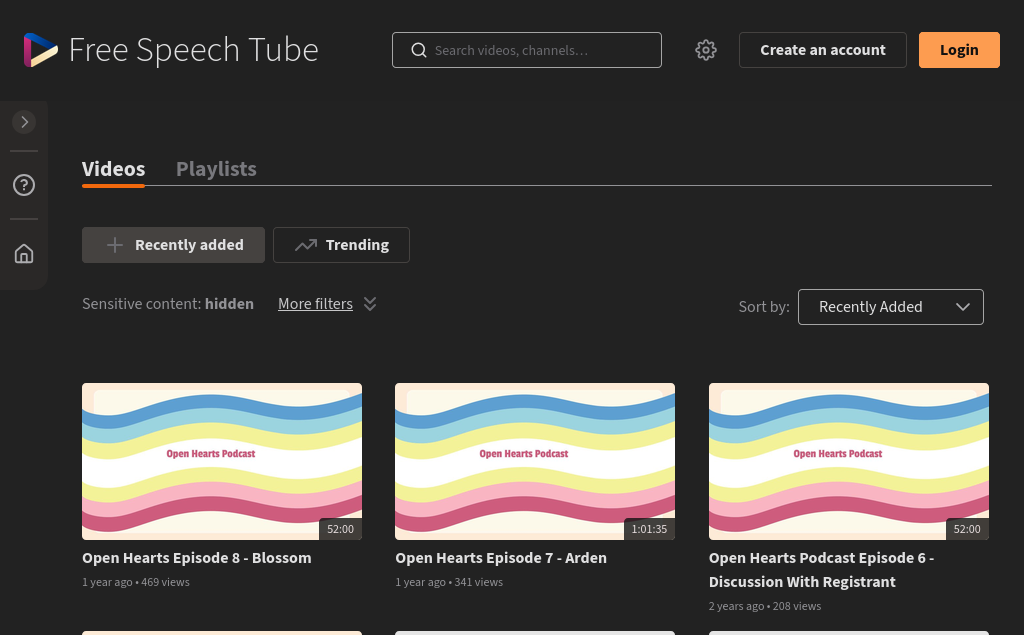Select the Recently added filter button
Image resolution: width=1024 pixels, height=635 pixels.
tap(173, 245)
